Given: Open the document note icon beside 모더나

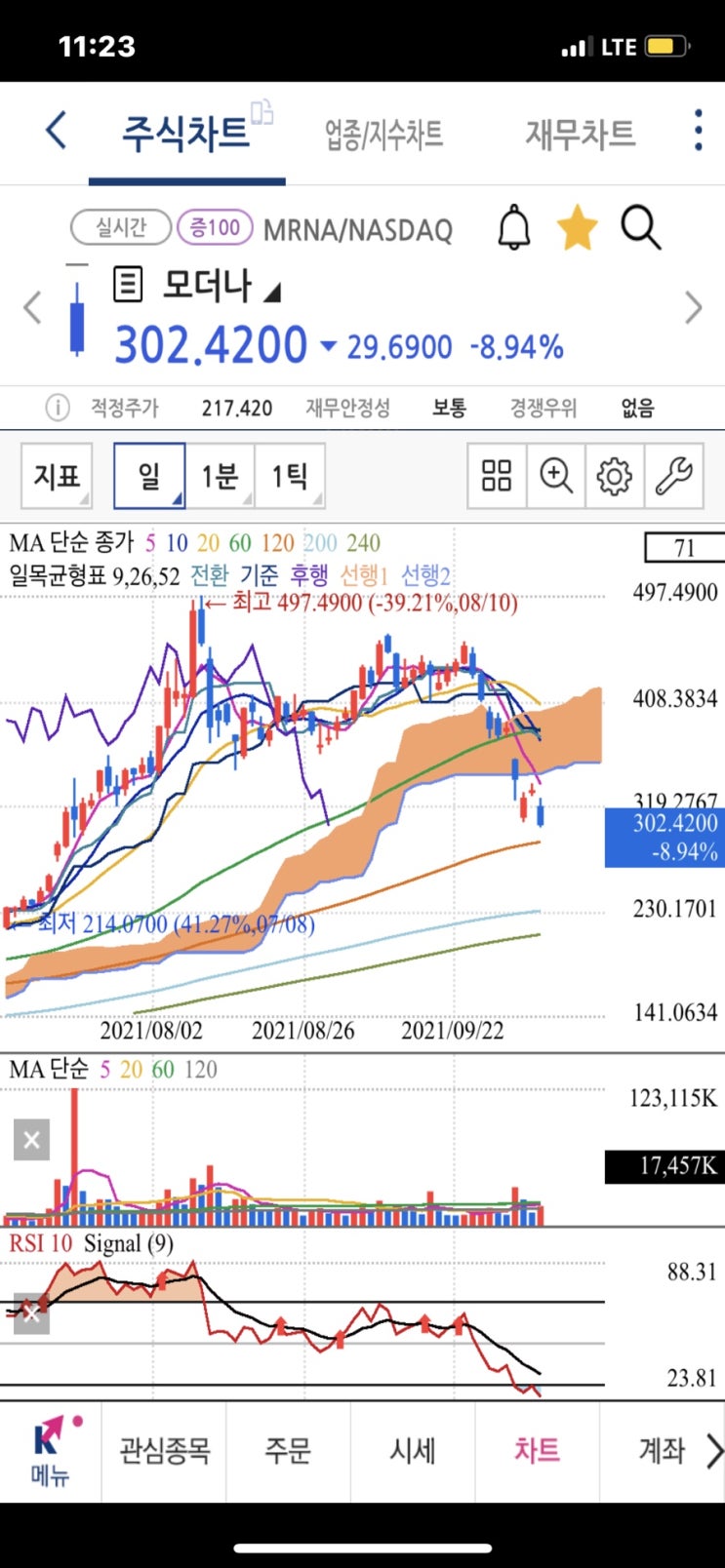Looking at the screenshot, I should click(128, 285).
